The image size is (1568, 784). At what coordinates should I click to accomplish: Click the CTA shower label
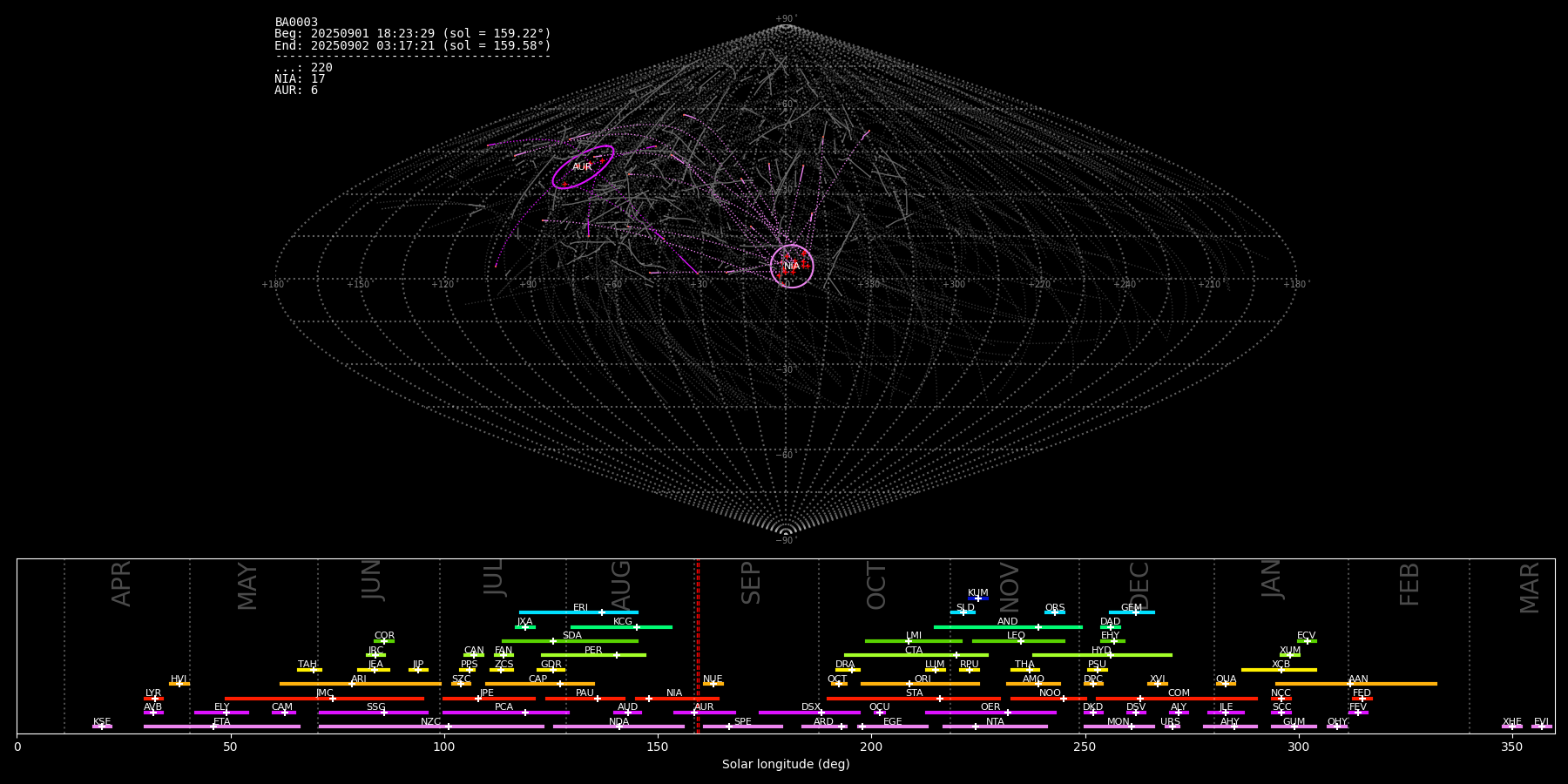pyautogui.click(x=914, y=651)
